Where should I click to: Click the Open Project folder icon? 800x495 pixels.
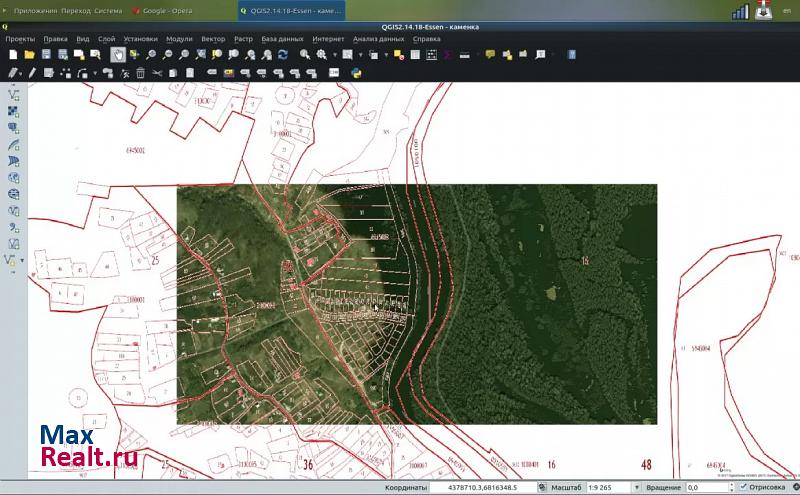point(29,54)
